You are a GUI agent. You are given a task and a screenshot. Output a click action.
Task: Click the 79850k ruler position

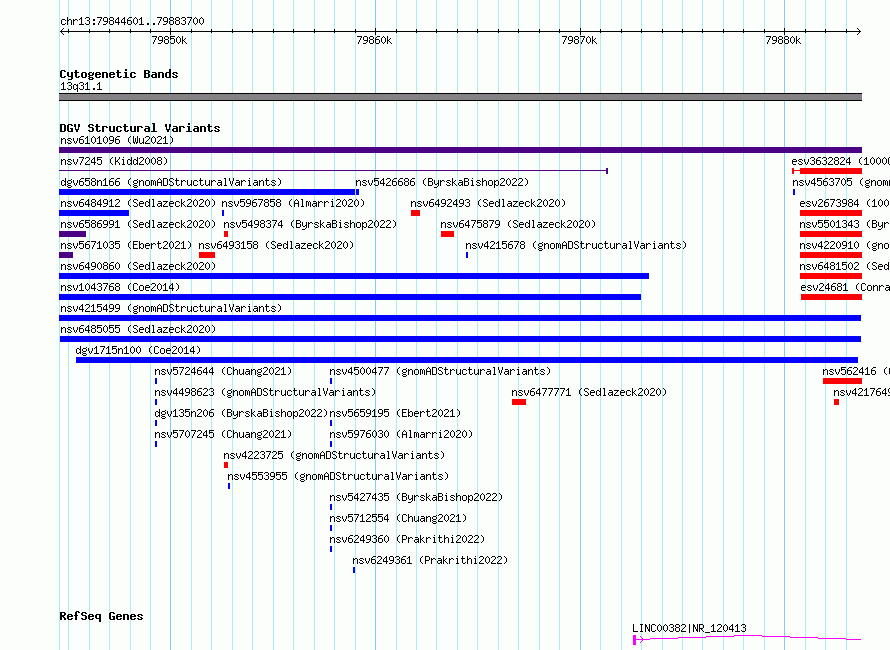click(169, 40)
